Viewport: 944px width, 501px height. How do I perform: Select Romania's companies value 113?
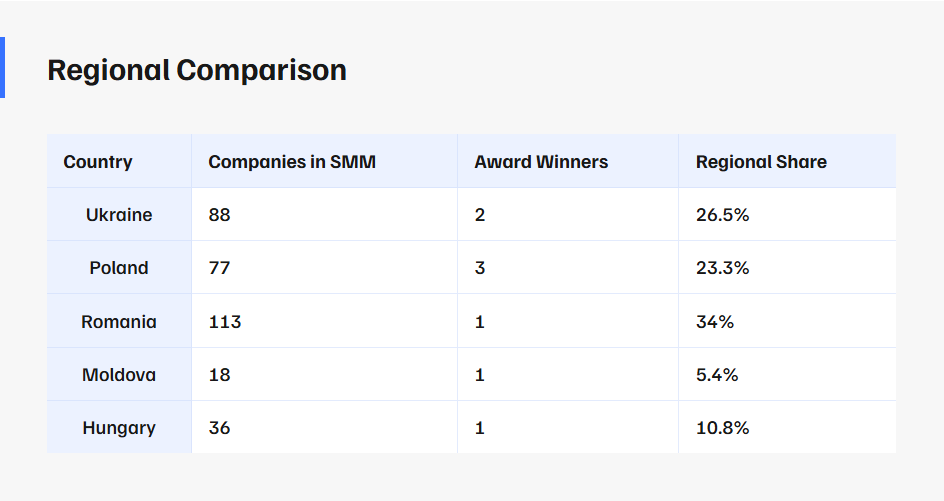pos(225,322)
